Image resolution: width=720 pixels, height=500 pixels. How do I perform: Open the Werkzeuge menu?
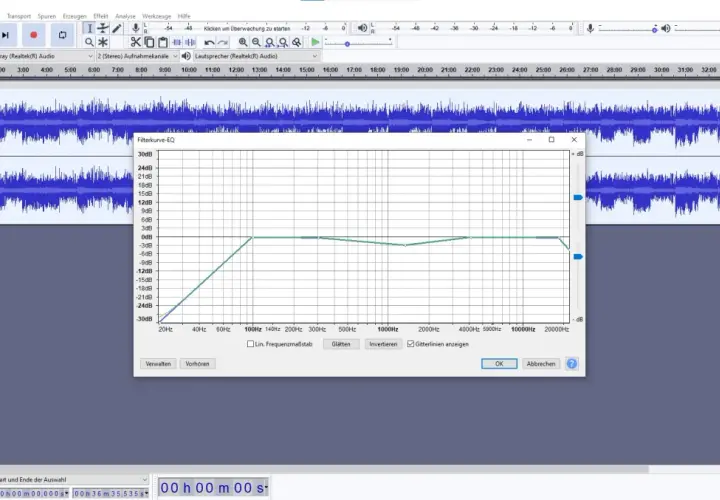tap(156, 16)
